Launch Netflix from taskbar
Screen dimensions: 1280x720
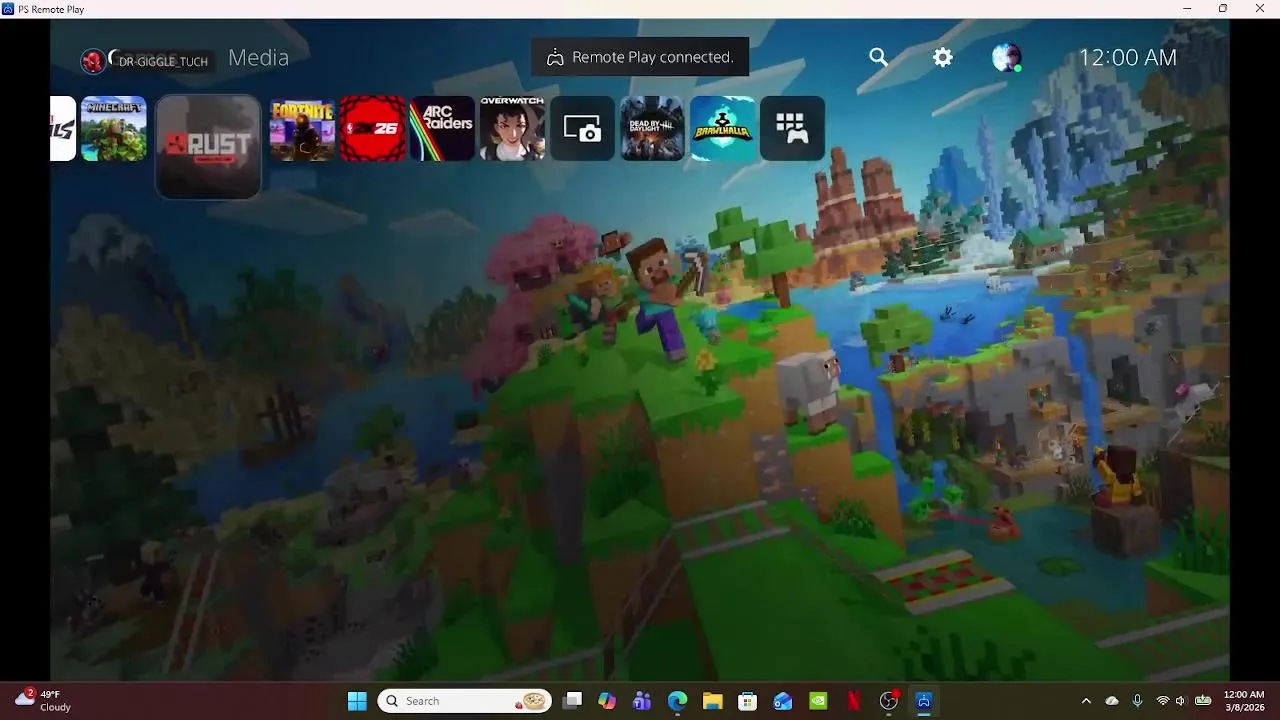[x=854, y=701]
